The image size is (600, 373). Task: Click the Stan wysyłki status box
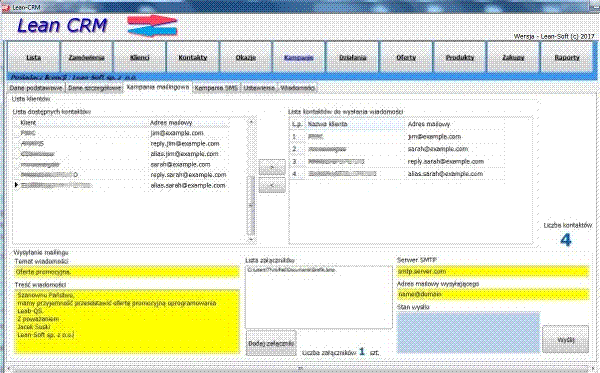pyautogui.click(x=468, y=332)
